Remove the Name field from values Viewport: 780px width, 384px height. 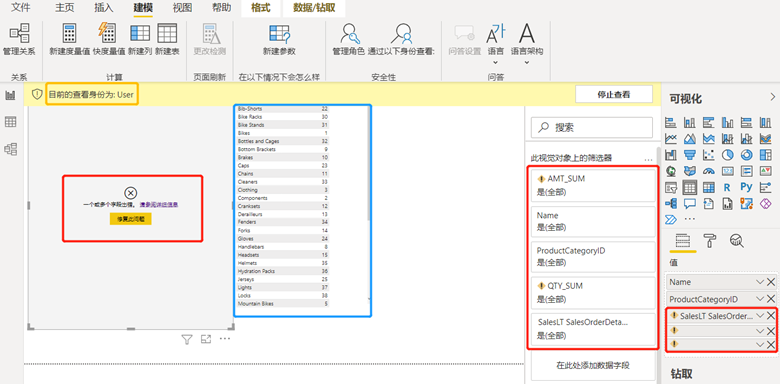pyautogui.click(x=771, y=282)
